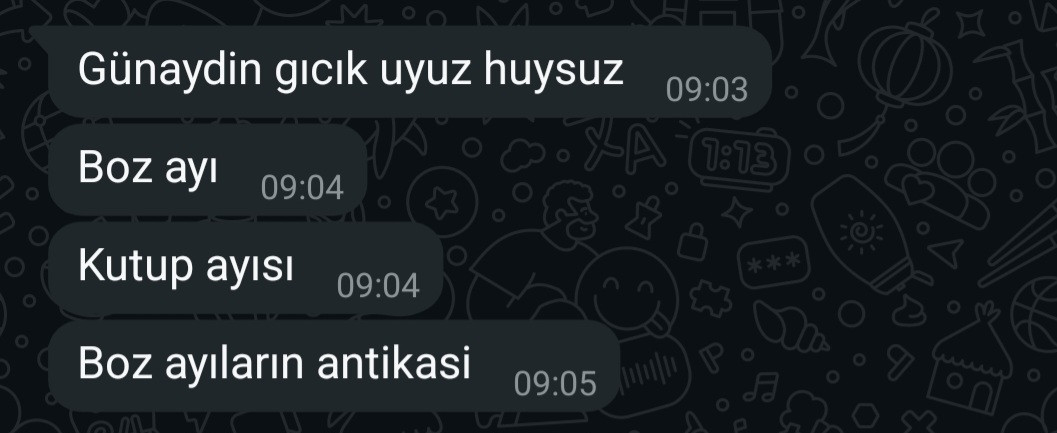Click the 09:05 timestamp
1057x433 pixels.
(x=555, y=384)
